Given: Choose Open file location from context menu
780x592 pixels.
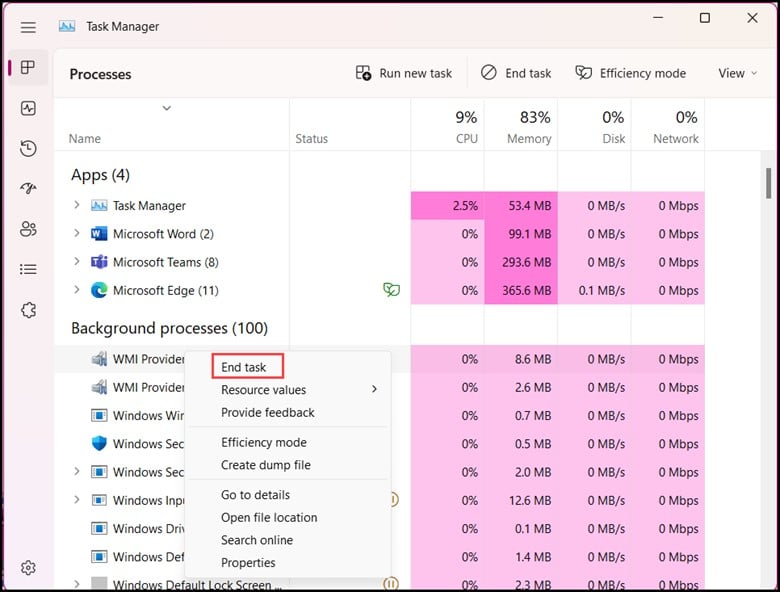Looking at the screenshot, I should pos(269,517).
